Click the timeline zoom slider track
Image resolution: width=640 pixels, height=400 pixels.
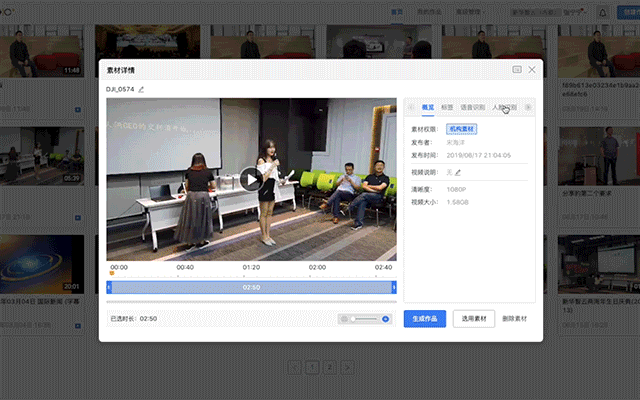click(366, 319)
